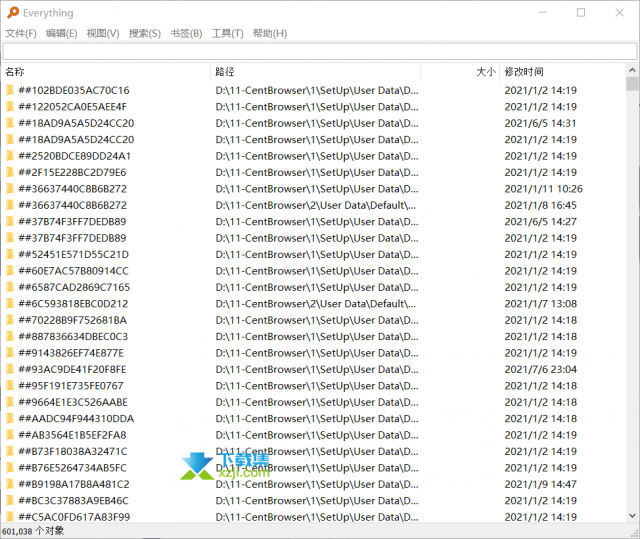Click folder icon of ##9143826EF74E877E
This screenshot has width=640, height=539.
pos(10,353)
